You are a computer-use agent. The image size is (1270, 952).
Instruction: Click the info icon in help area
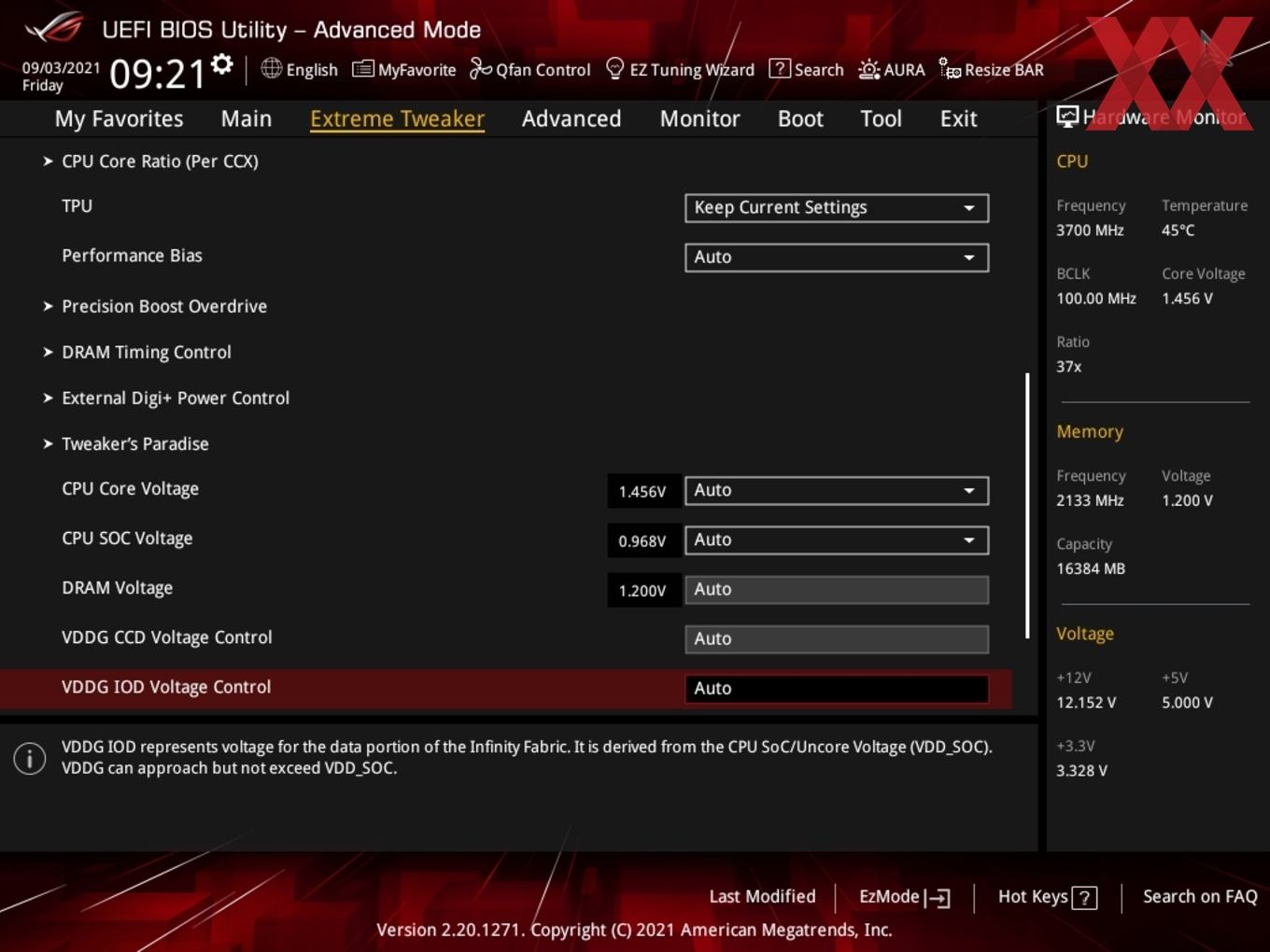30,758
